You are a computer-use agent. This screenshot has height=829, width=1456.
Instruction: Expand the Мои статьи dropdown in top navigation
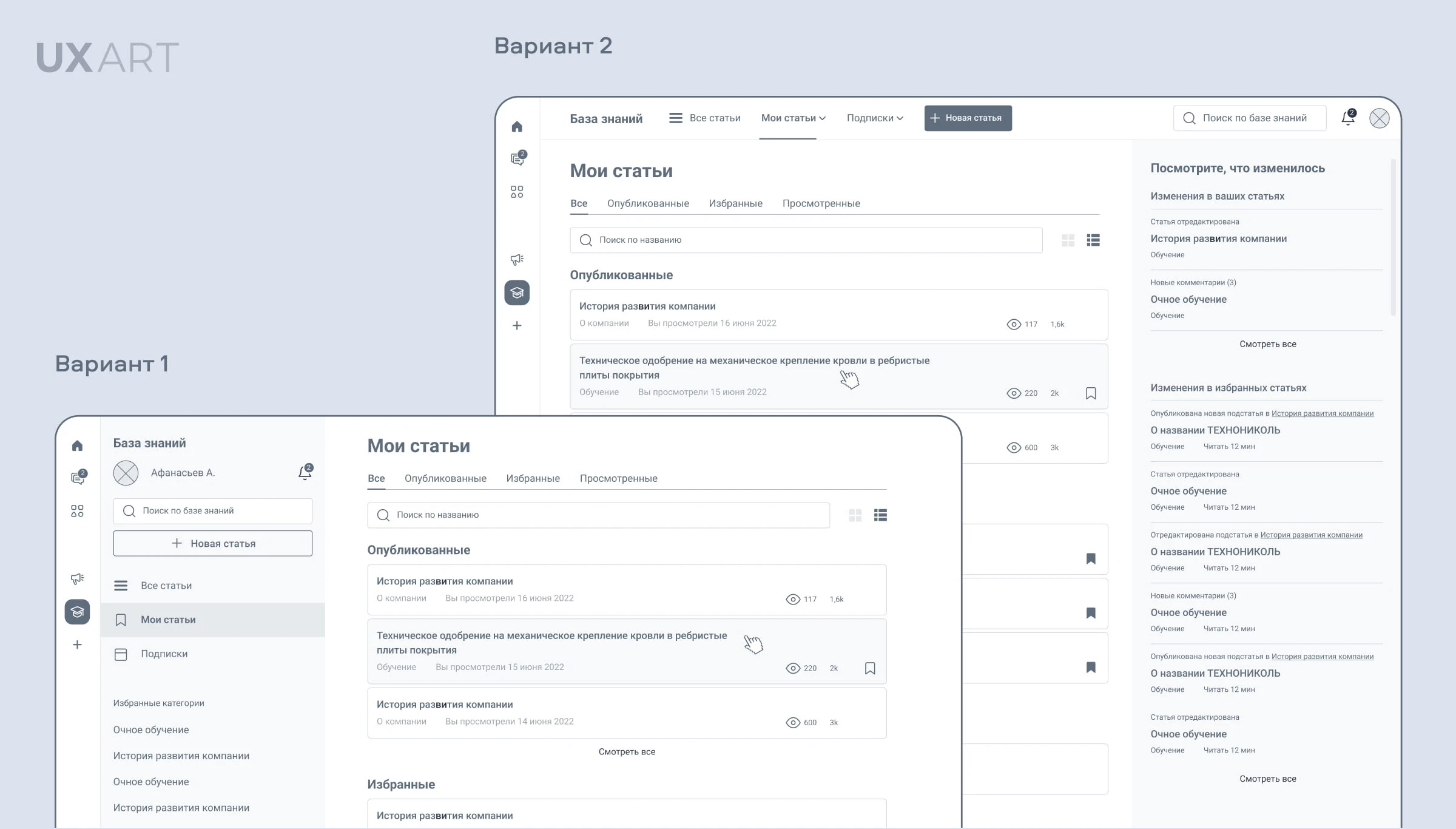pyautogui.click(x=793, y=118)
